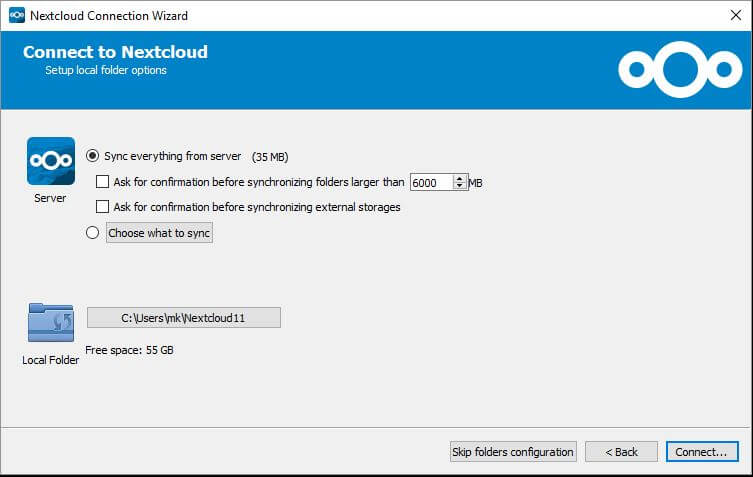
Task: Open the Choose what to sync button
Action: pos(159,233)
